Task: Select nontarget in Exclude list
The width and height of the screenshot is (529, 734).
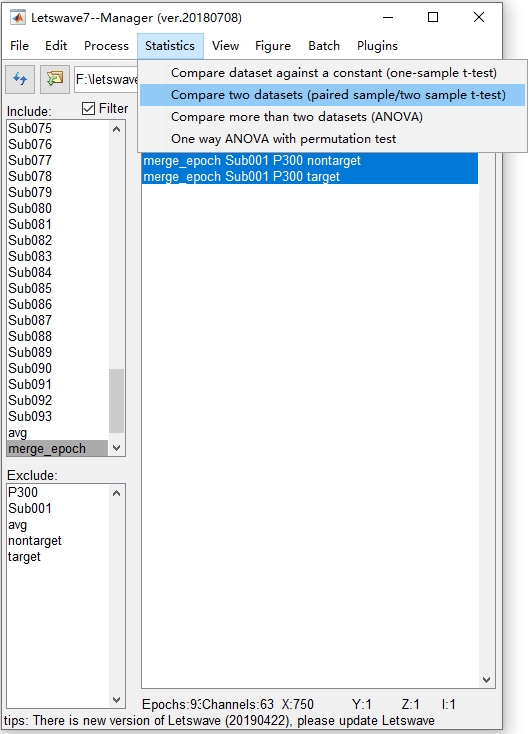Action: click(58, 541)
